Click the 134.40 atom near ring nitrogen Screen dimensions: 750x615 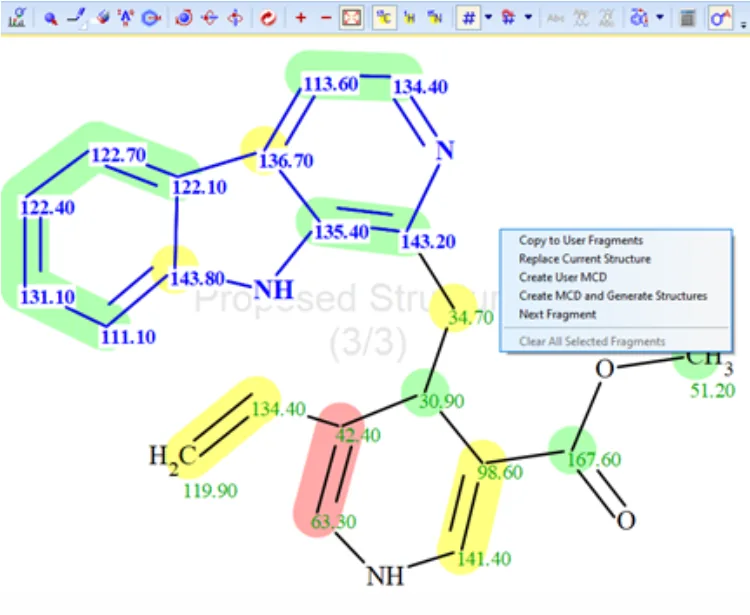[x=420, y=87]
